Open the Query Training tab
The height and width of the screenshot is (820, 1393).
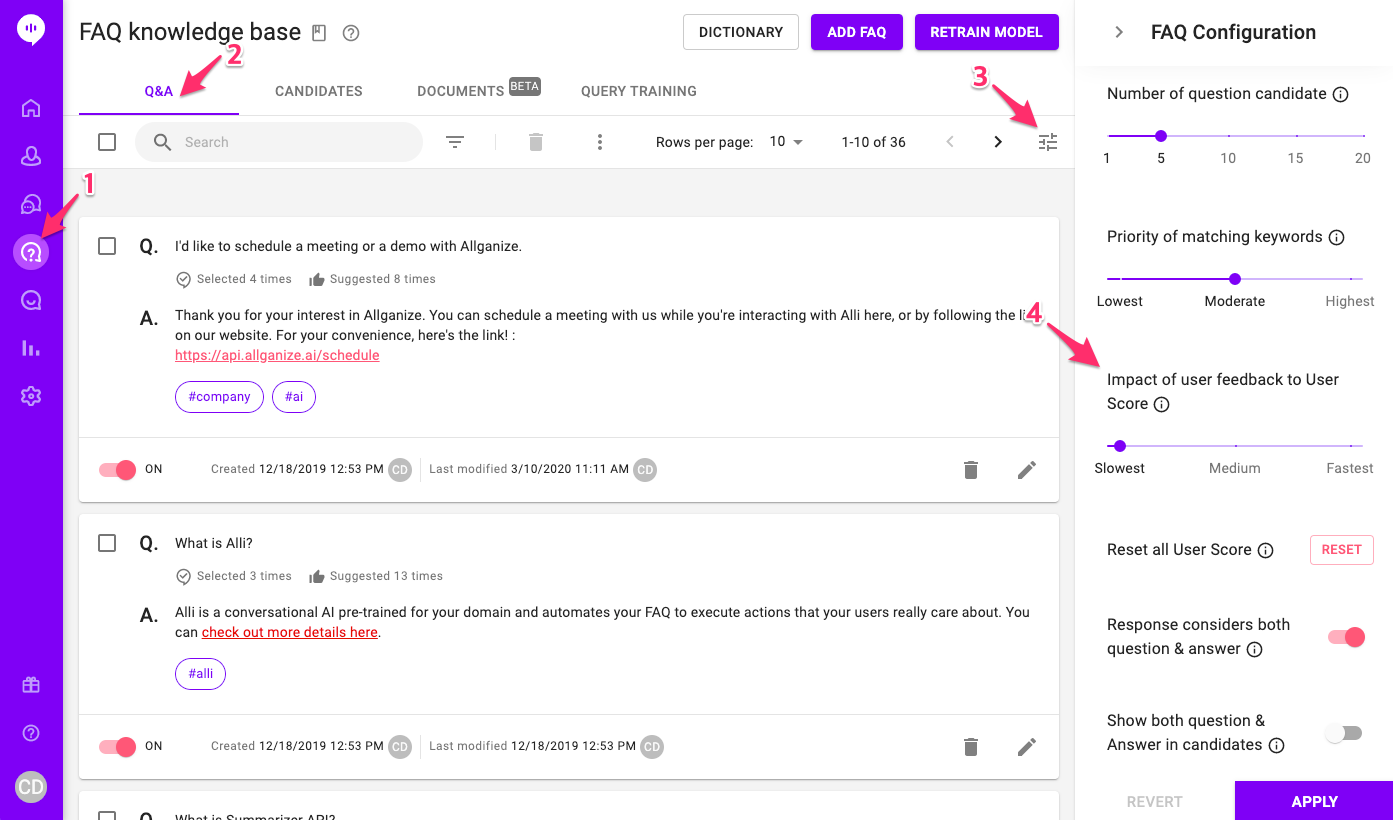(x=639, y=91)
